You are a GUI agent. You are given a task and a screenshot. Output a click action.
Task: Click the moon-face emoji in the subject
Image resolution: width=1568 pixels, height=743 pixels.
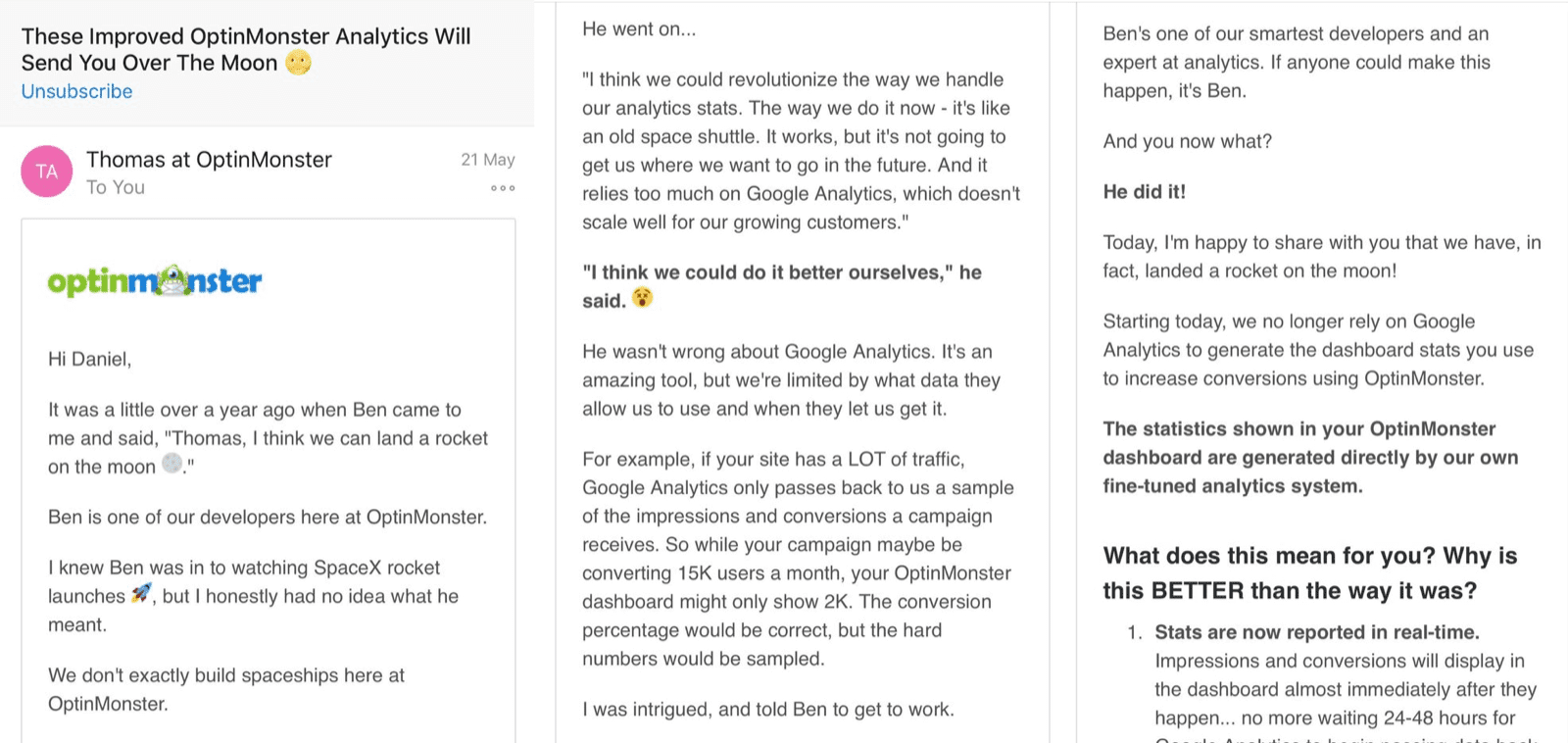pyautogui.click(x=299, y=63)
